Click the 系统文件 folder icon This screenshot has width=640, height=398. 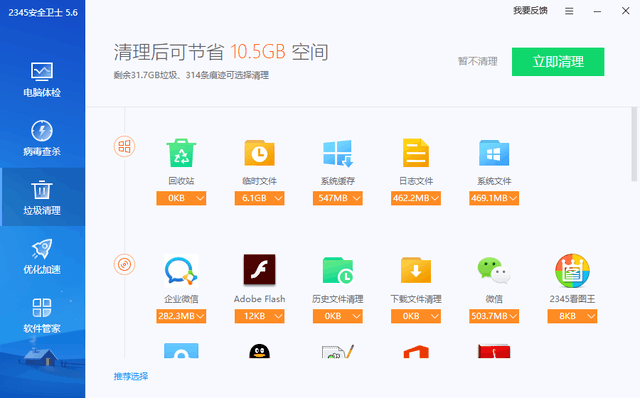[494, 153]
